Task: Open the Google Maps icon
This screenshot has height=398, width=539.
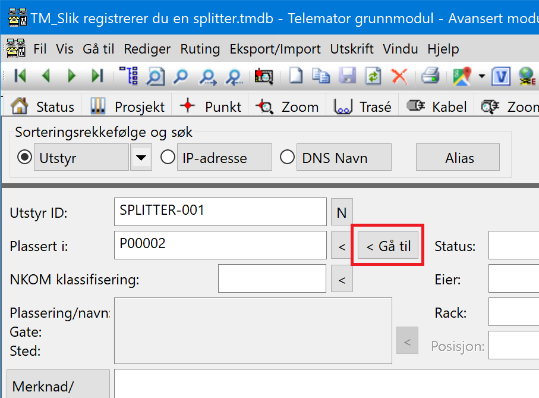Action: point(462,76)
